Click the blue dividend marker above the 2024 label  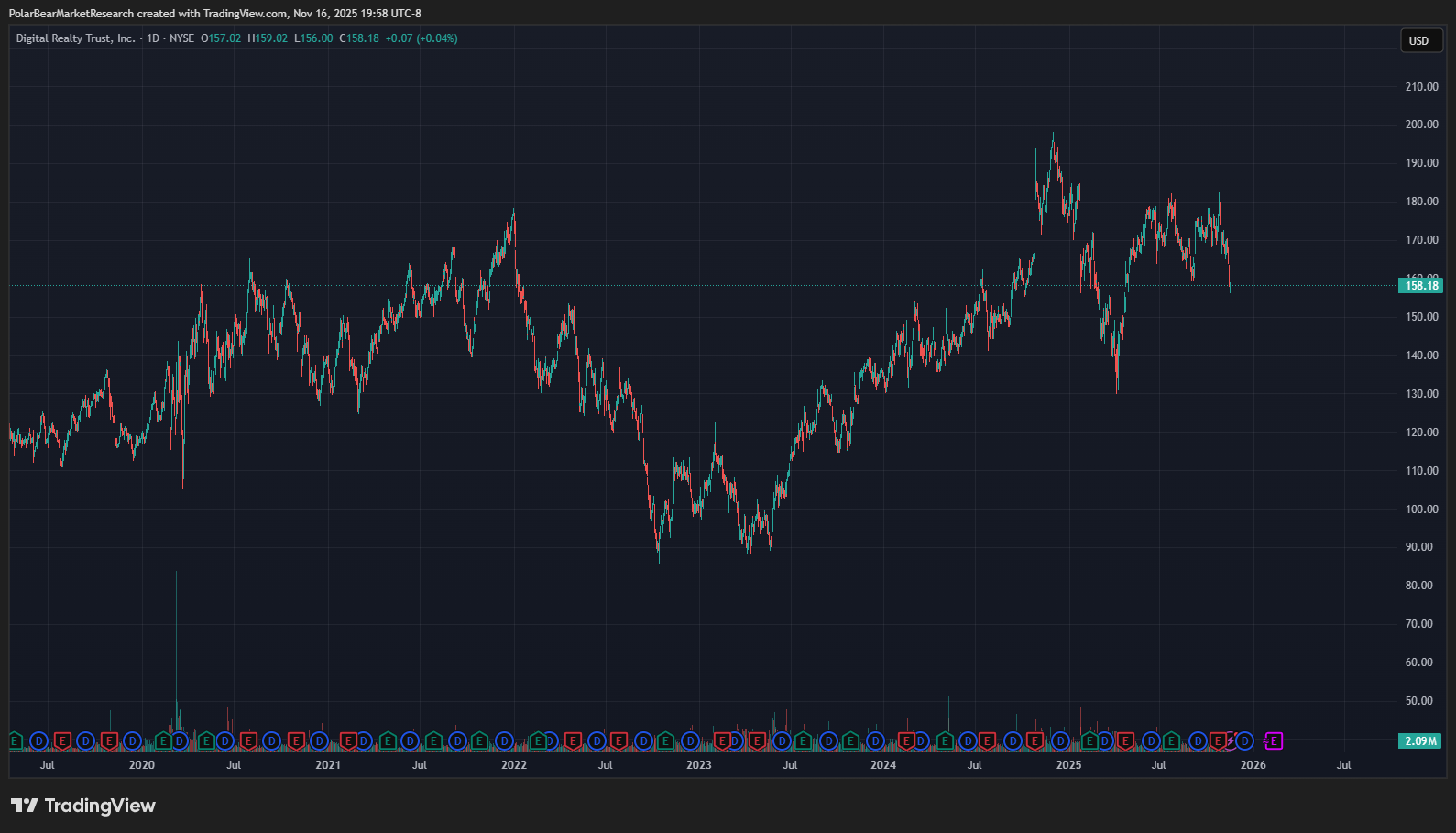coord(876,740)
